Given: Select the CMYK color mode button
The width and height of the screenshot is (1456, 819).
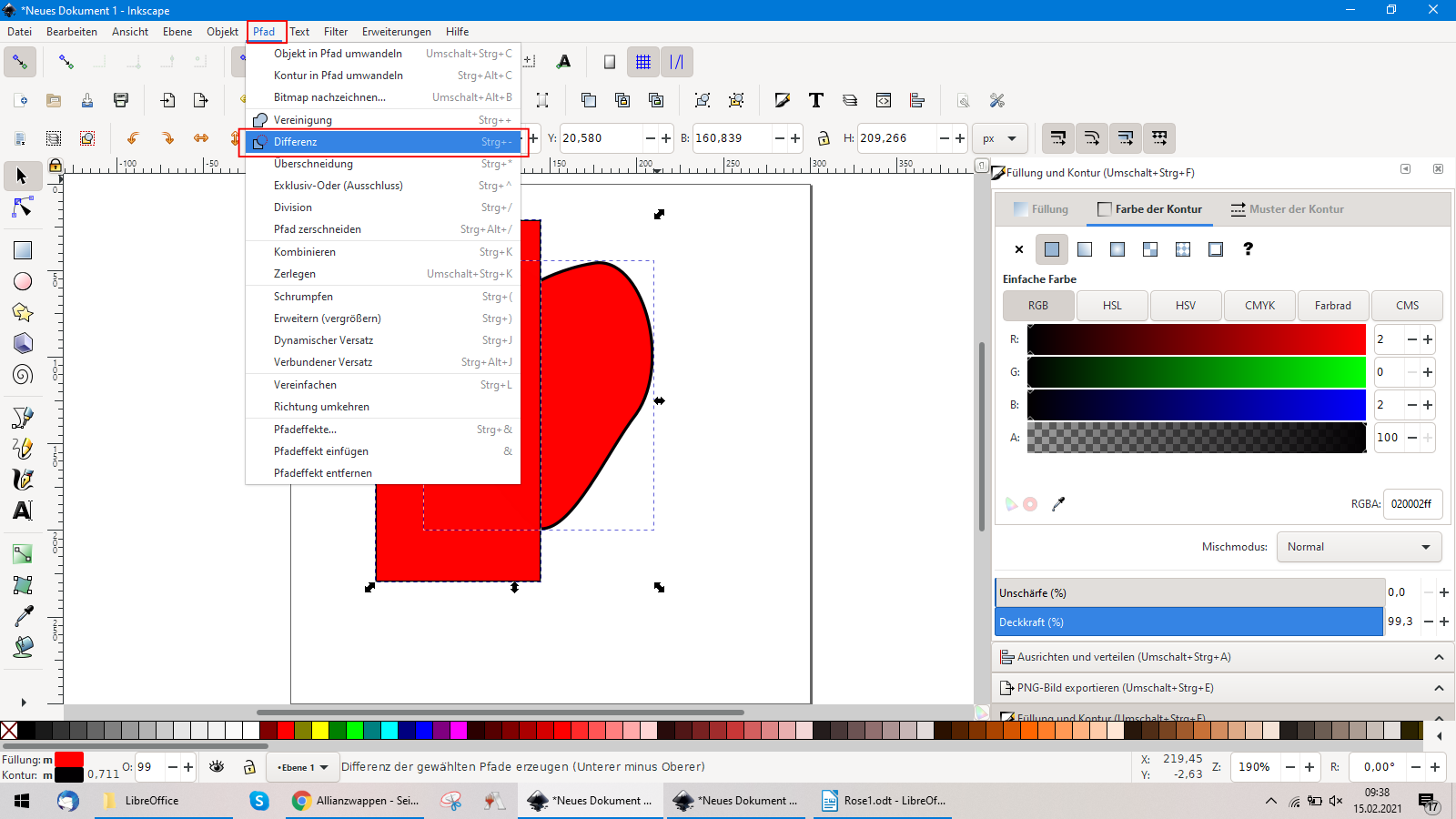Looking at the screenshot, I should pos(1259,306).
